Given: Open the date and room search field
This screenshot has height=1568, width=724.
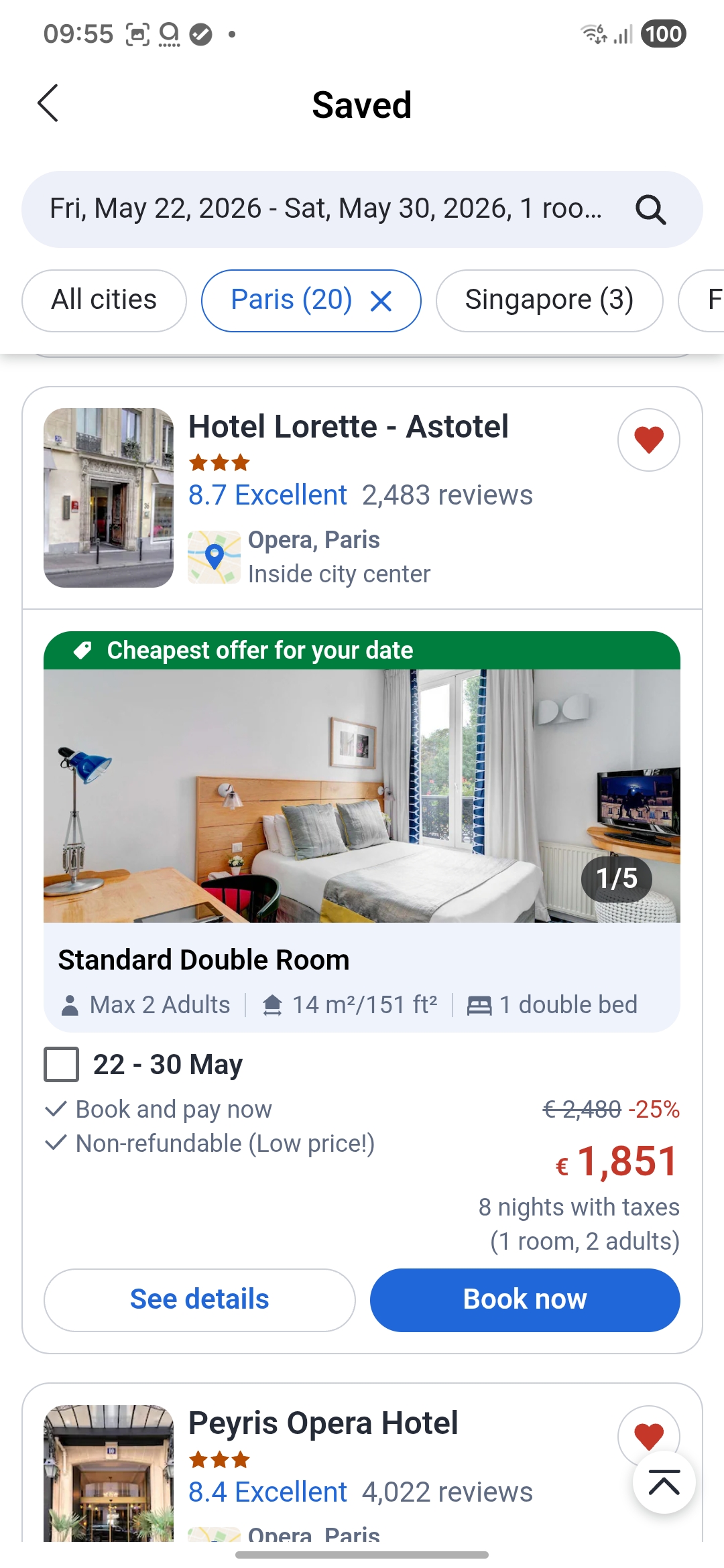Looking at the screenshot, I should (x=326, y=209).
